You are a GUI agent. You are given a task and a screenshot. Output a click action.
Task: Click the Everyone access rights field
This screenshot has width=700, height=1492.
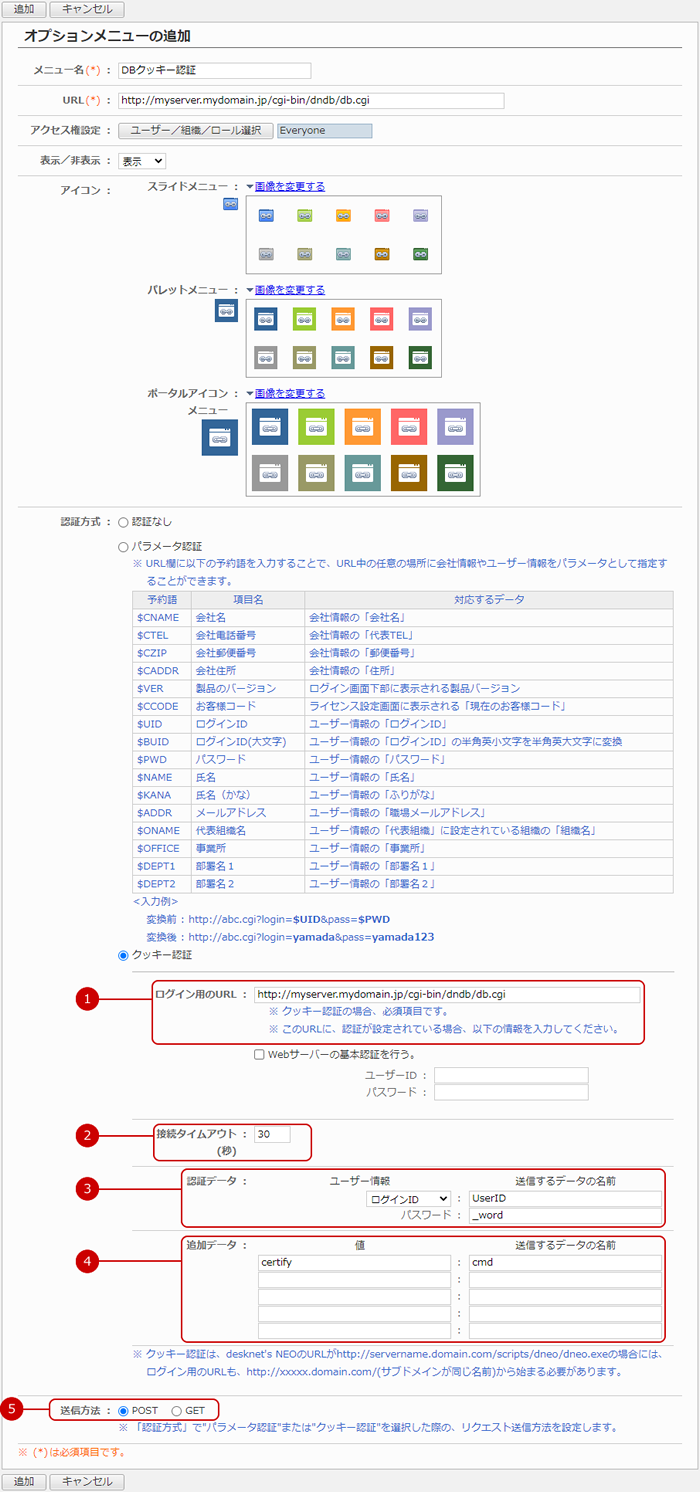coord(324,130)
